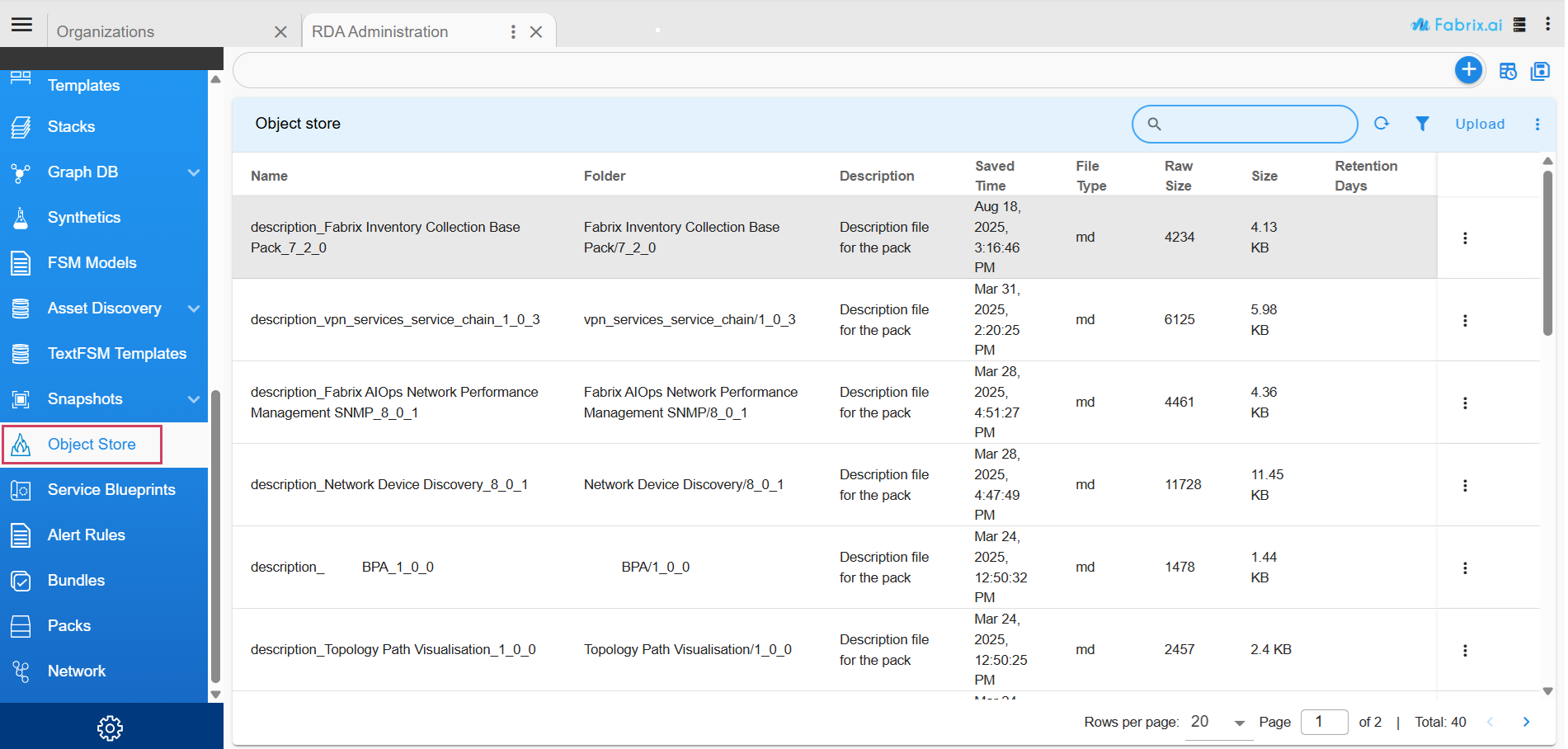
Task: Open the table schedule icon near plus
Action: [1508, 72]
